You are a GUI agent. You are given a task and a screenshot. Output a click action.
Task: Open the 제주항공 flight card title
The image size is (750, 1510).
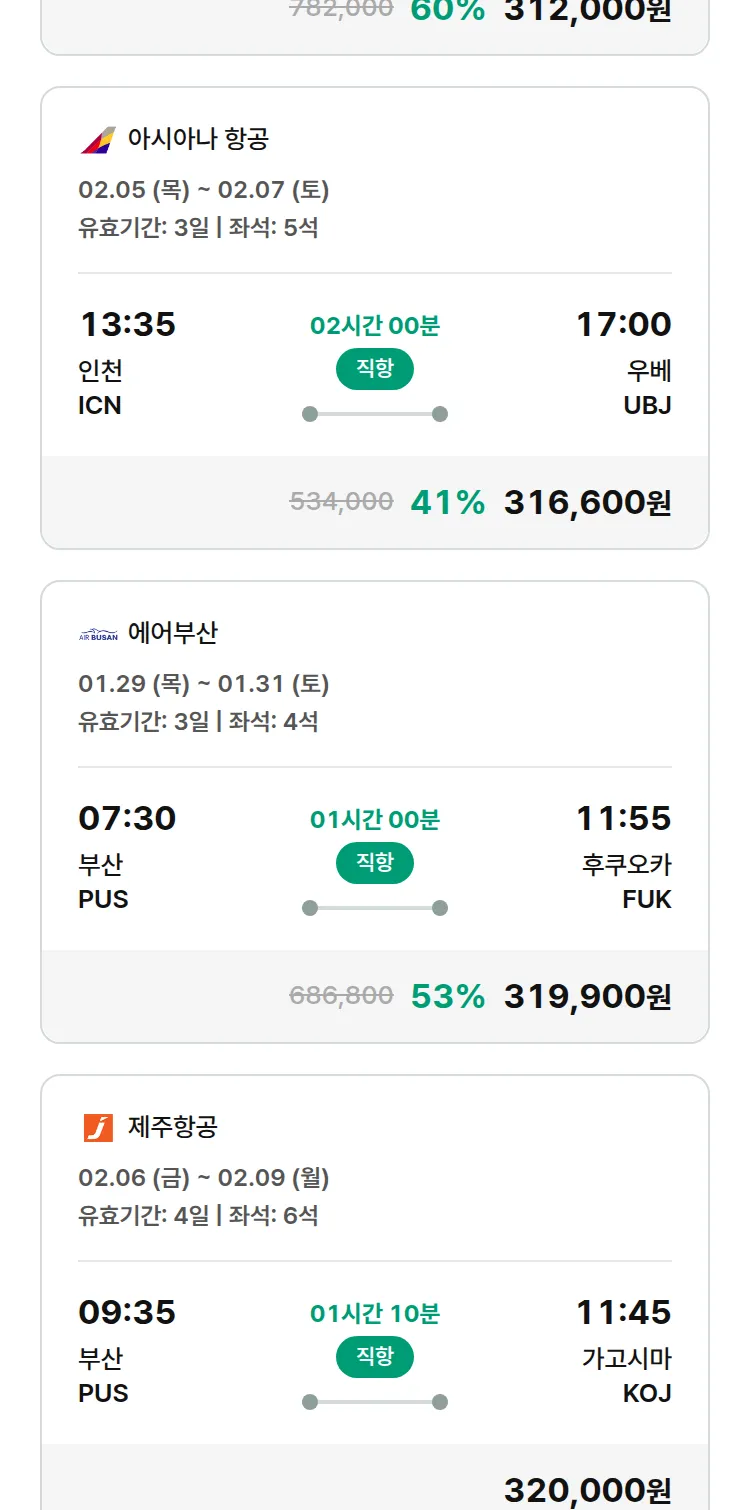(x=173, y=1127)
